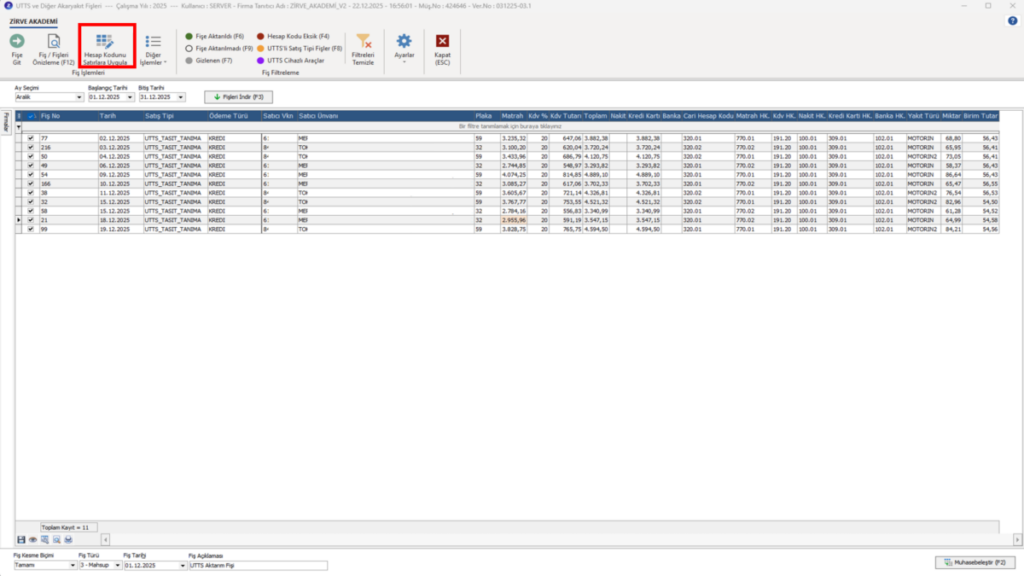Image resolution: width=1024 pixels, height=576 pixels.
Task: Toggle the checkbox for fiş no 99
Action: pos(31,229)
